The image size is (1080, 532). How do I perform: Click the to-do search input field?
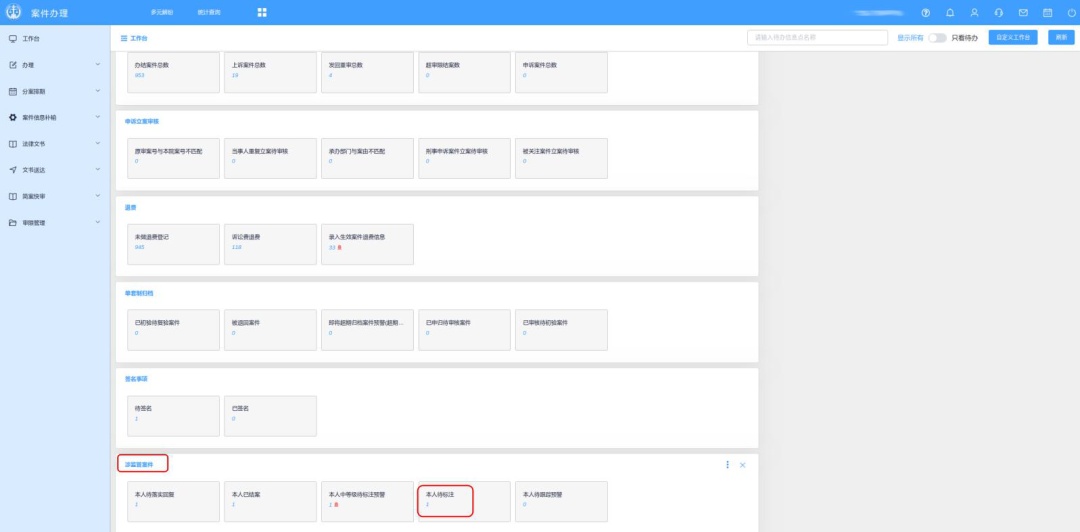point(817,37)
